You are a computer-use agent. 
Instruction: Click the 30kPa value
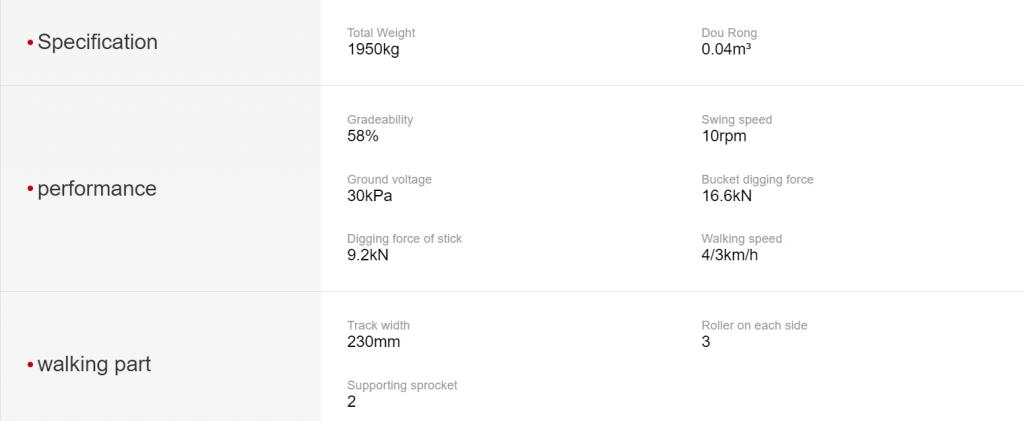click(x=370, y=196)
